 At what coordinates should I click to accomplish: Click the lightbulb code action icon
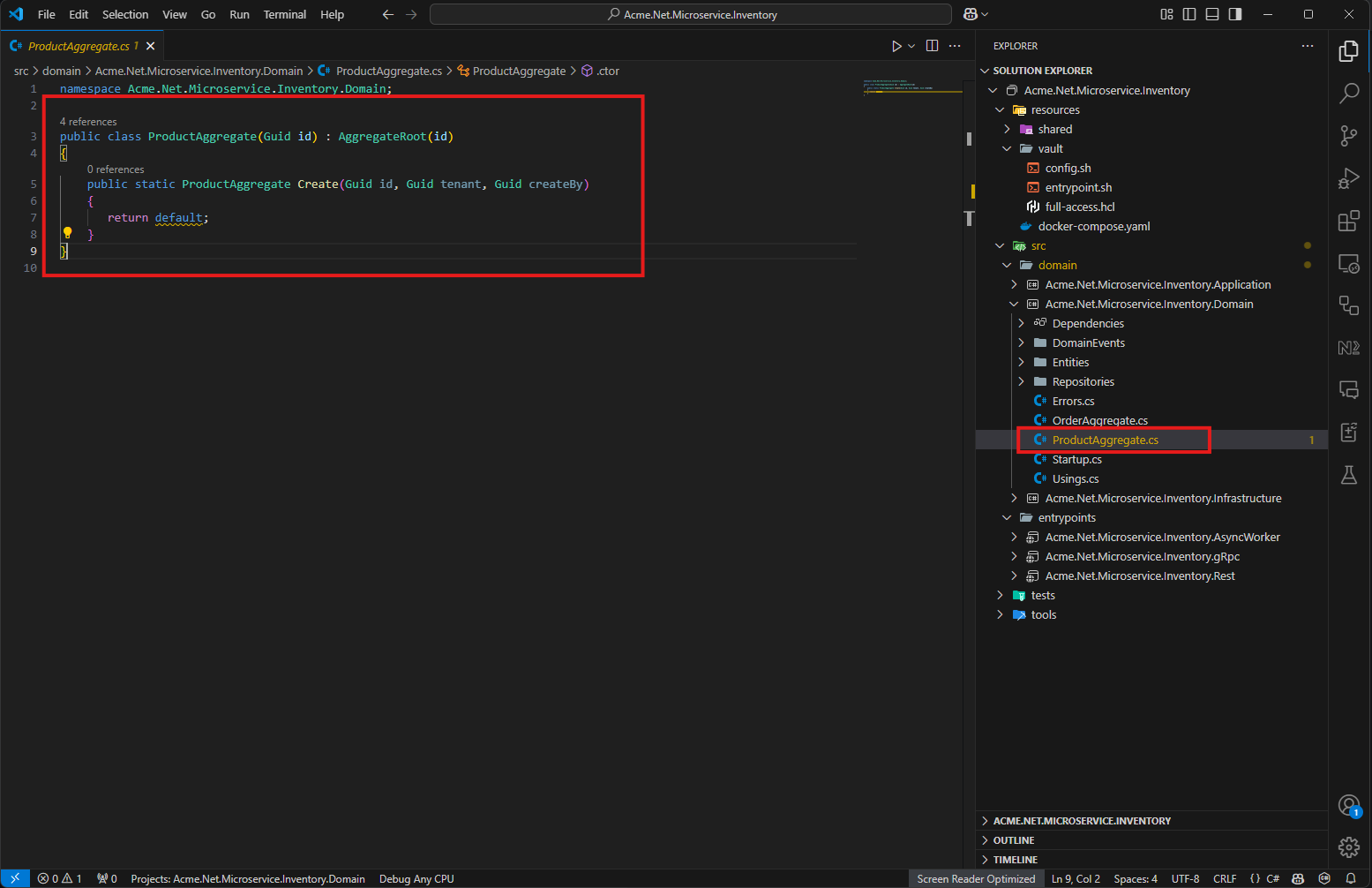click(67, 233)
